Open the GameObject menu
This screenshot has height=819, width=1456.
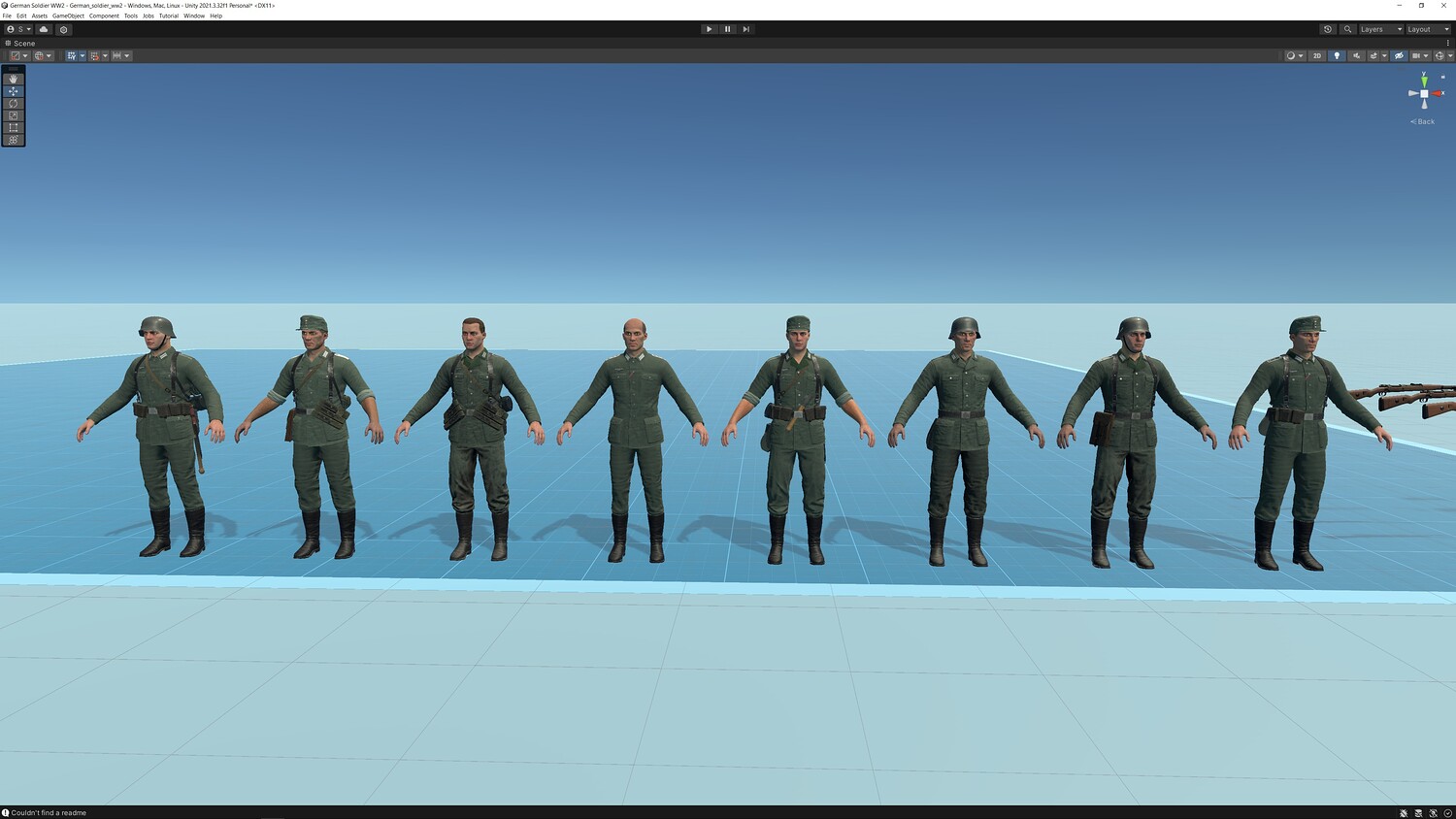coord(68,16)
